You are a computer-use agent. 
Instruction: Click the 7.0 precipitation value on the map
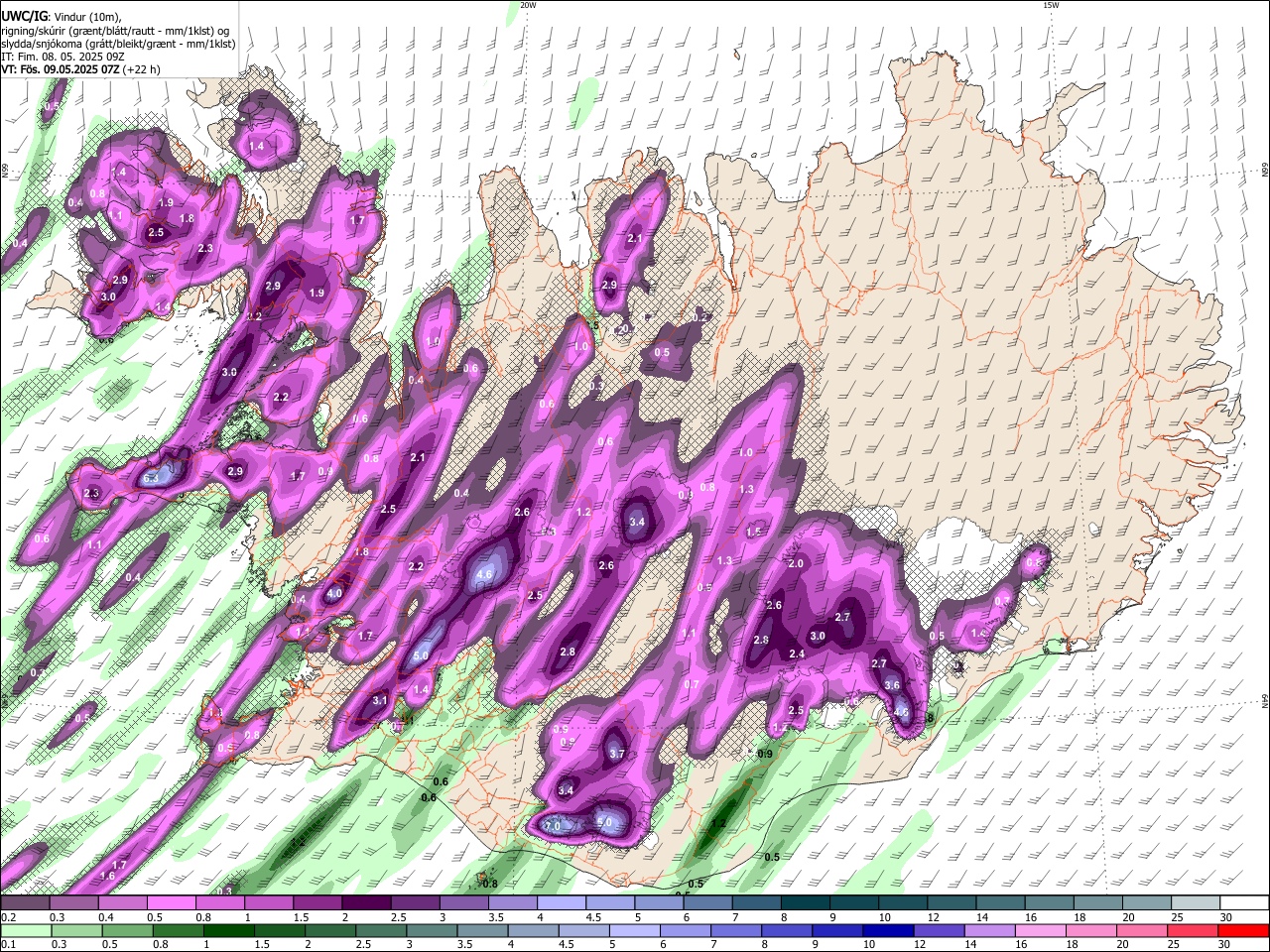coord(553,826)
